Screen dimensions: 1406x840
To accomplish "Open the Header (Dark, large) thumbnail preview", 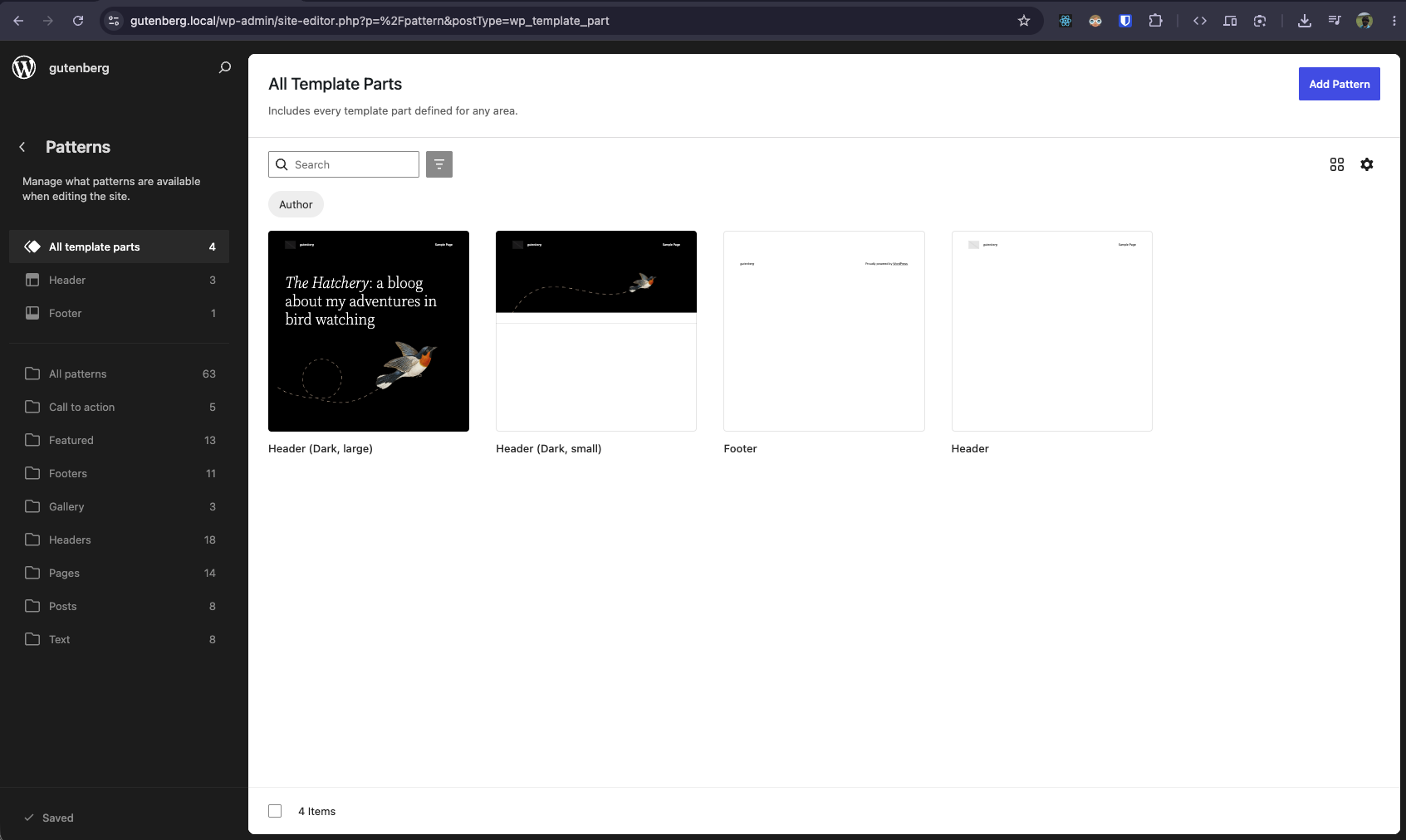I will point(369,331).
